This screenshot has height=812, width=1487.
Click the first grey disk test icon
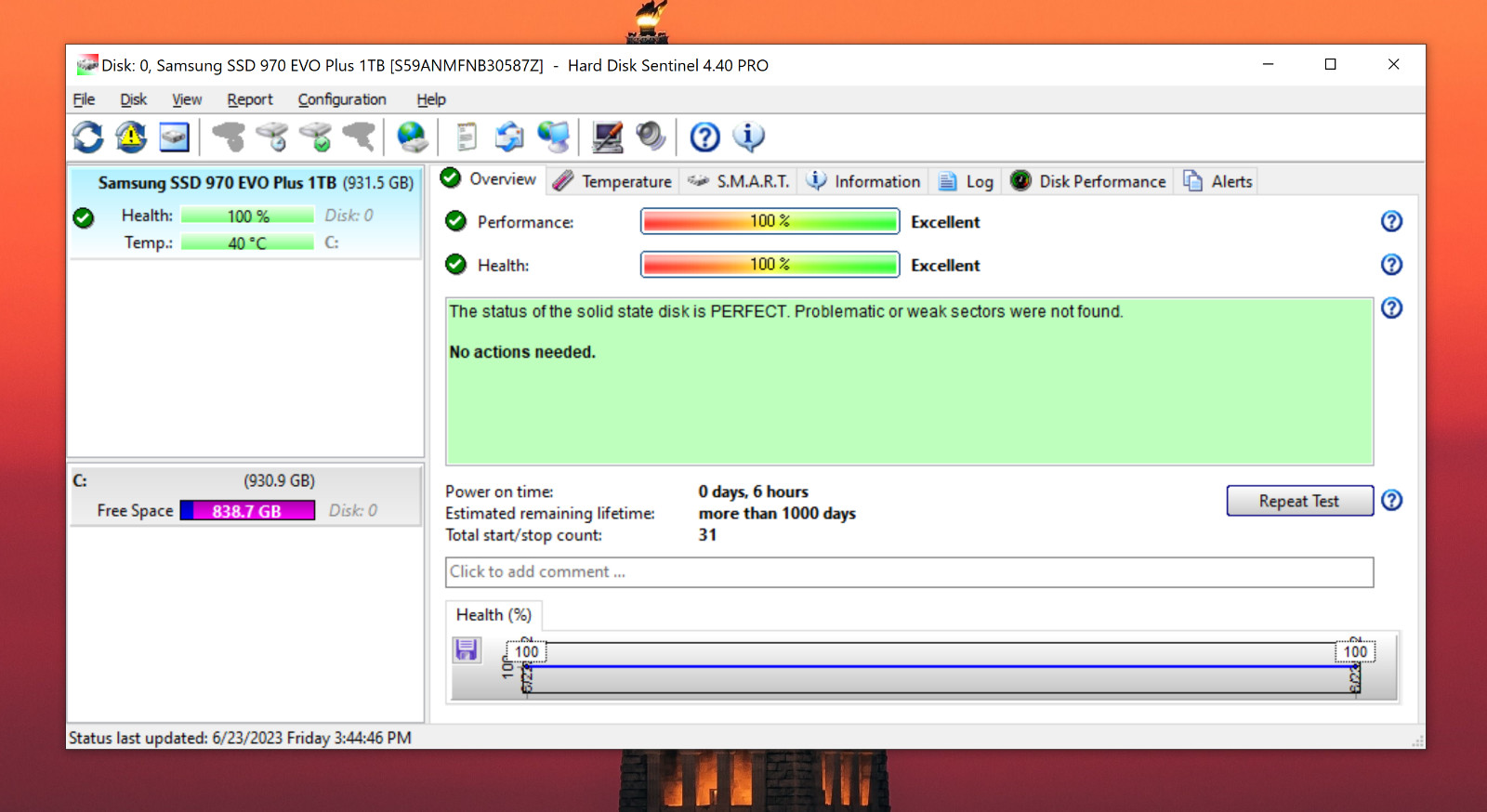point(229,138)
